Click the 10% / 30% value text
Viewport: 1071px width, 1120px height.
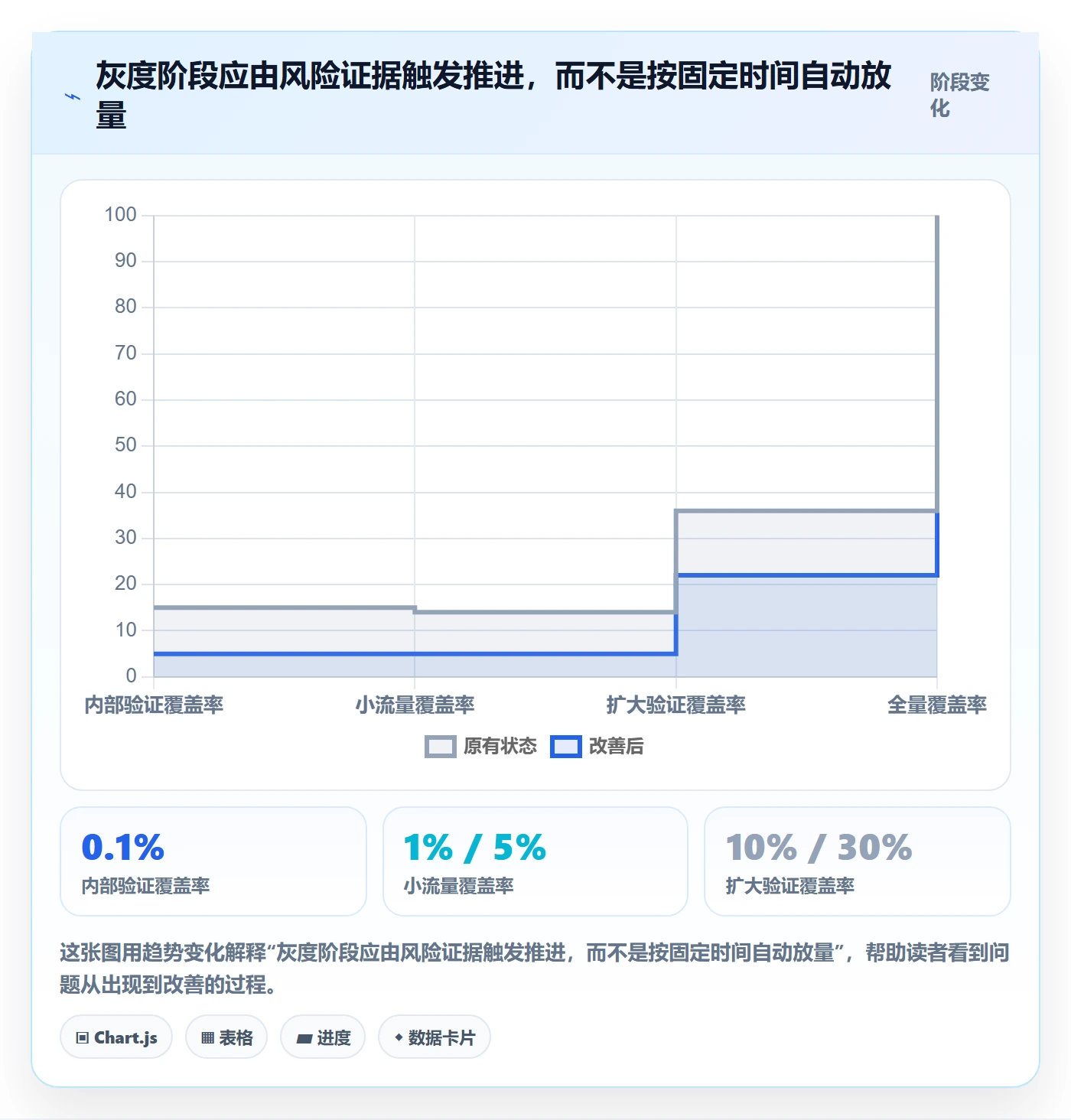[x=819, y=848]
